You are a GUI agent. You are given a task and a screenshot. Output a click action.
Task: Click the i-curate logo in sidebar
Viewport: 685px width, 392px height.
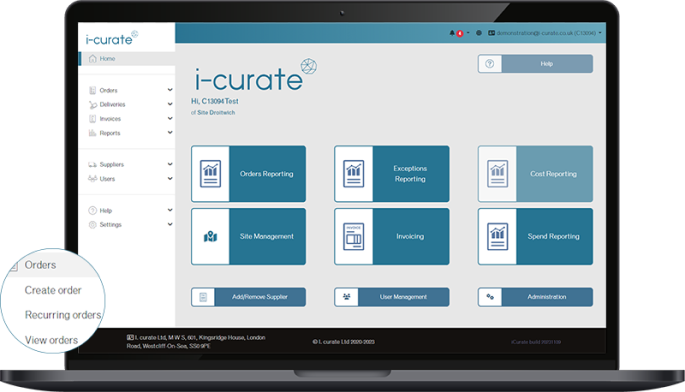[x=112, y=38]
